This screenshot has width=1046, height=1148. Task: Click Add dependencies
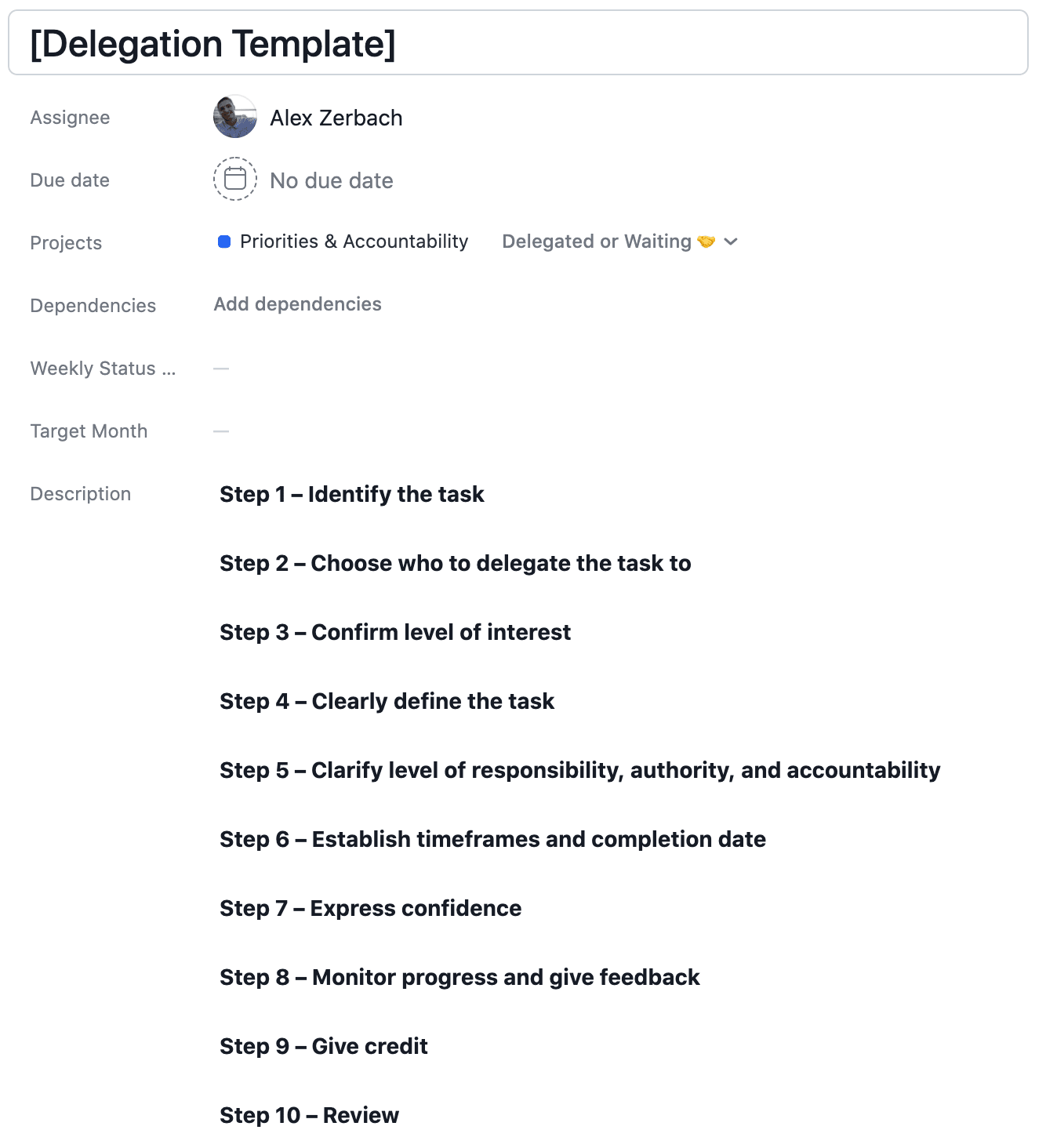(298, 304)
